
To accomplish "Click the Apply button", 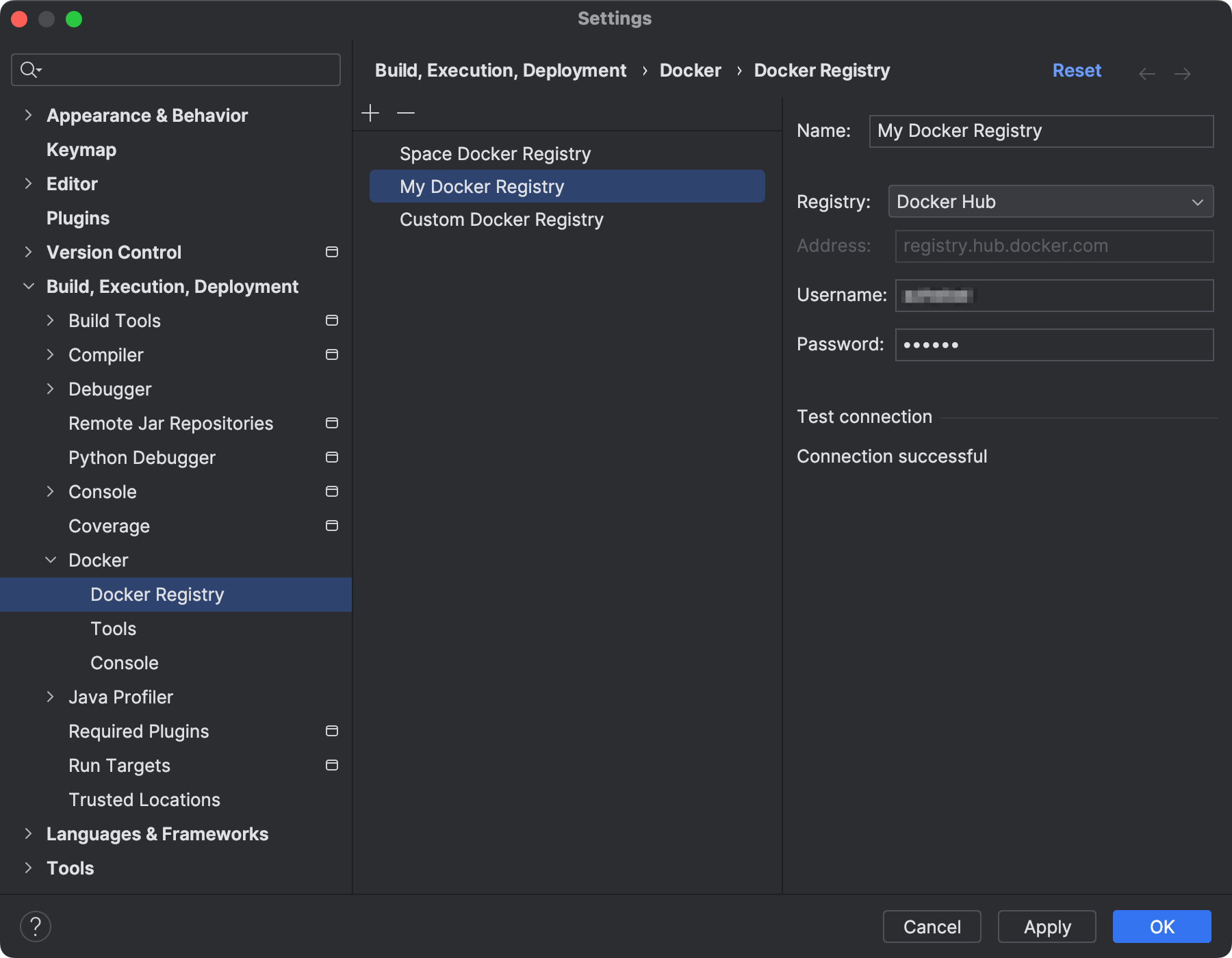I will coord(1047,927).
